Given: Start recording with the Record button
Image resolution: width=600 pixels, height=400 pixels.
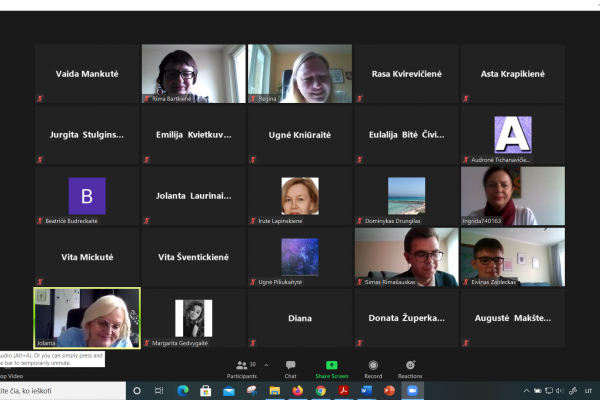Looking at the screenshot, I should [x=373, y=369].
